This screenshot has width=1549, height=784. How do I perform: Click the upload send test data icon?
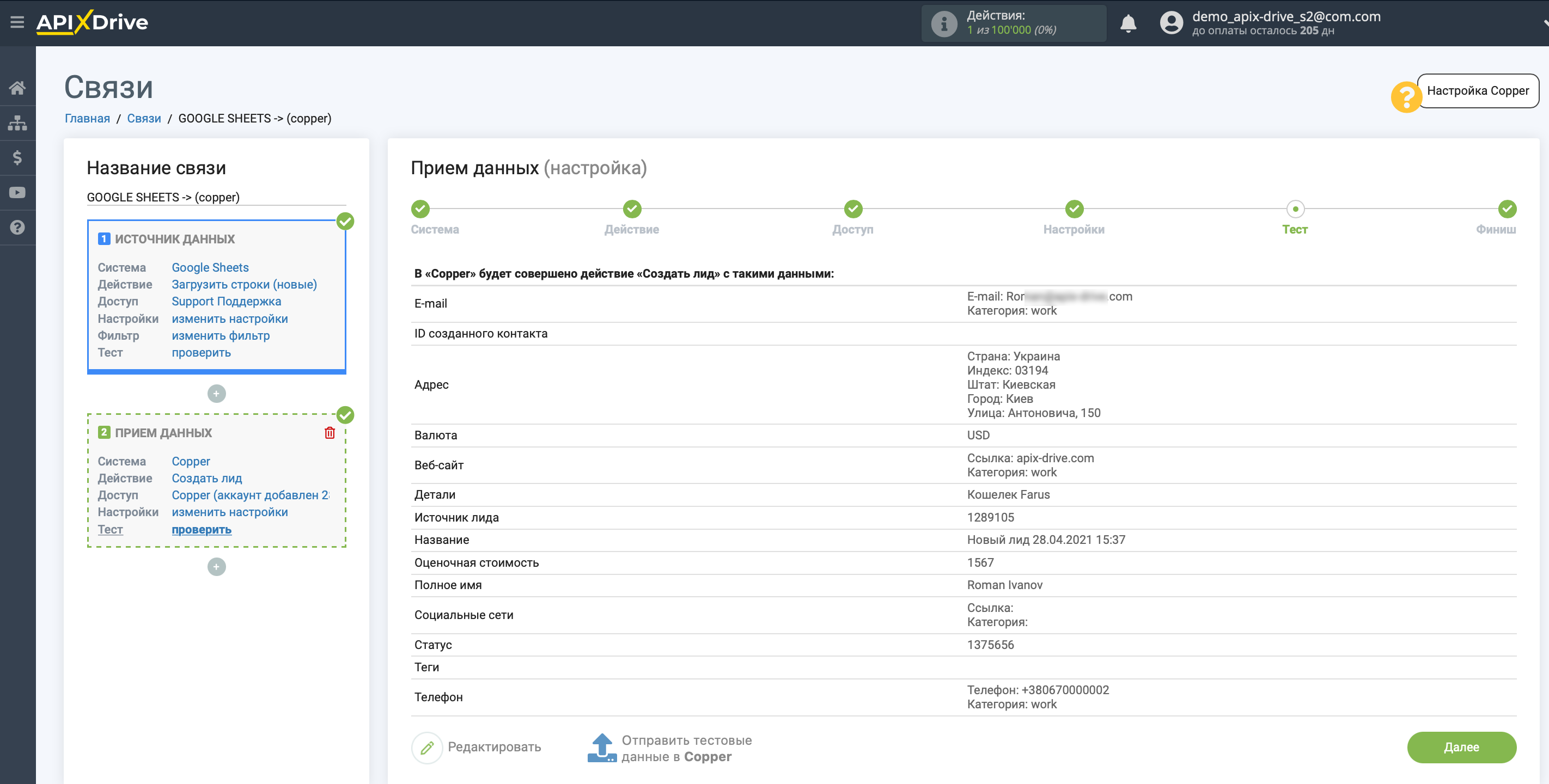601,748
